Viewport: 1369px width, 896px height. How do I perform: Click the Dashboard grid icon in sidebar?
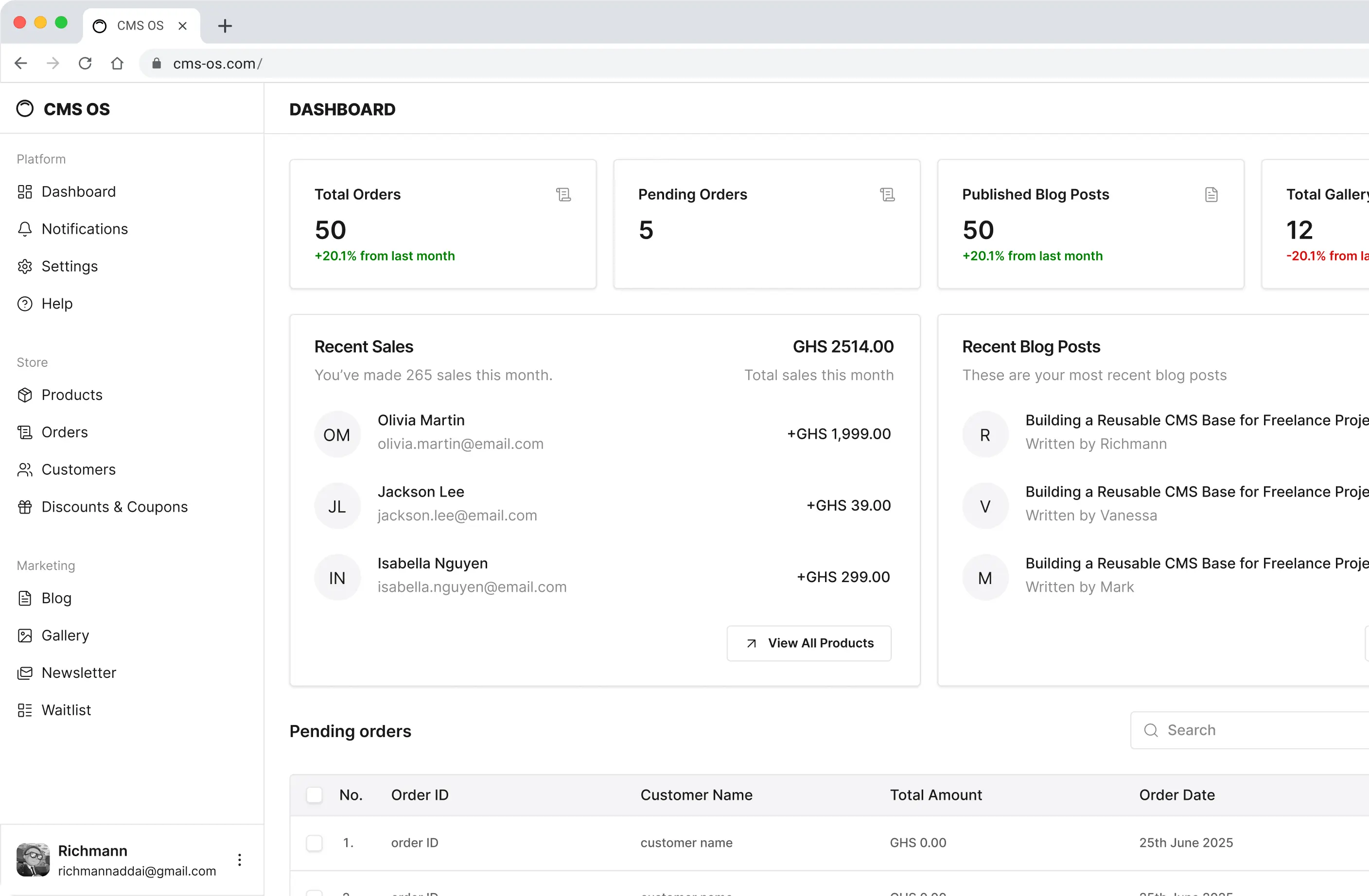click(25, 191)
